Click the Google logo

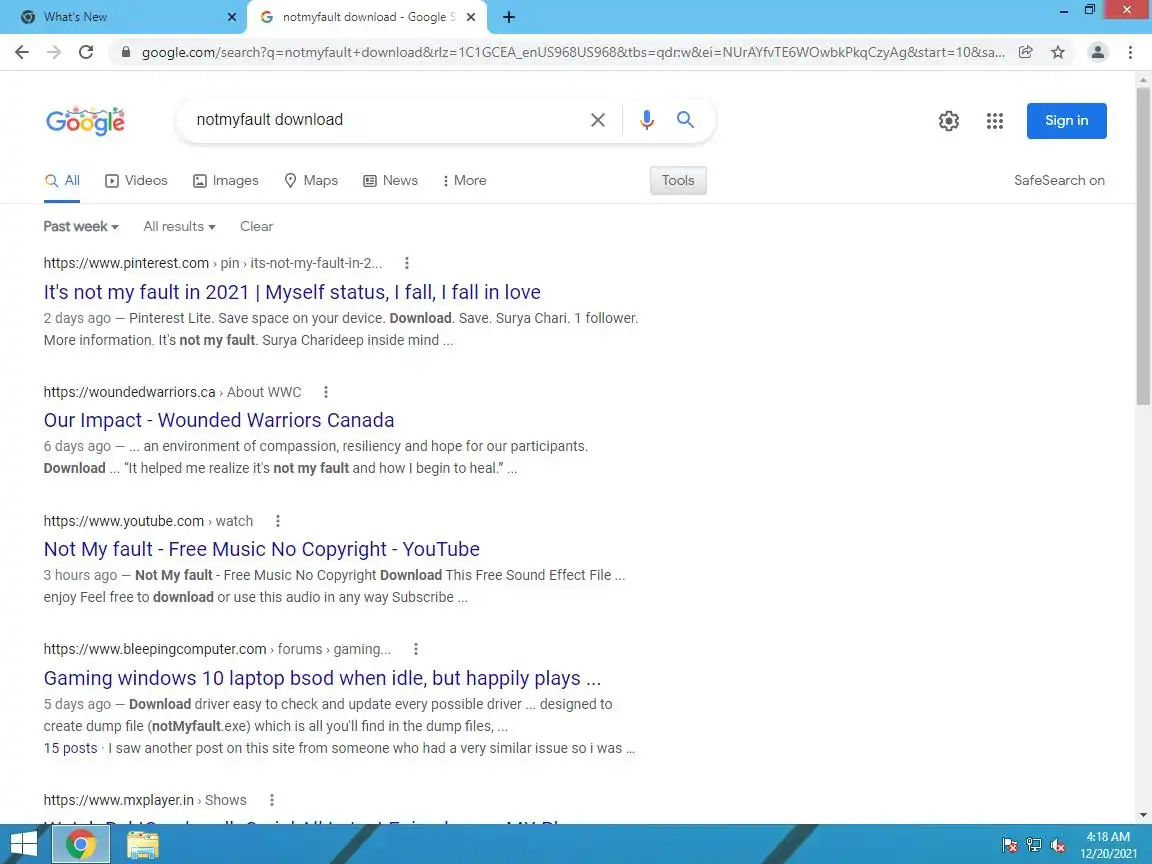coord(85,121)
